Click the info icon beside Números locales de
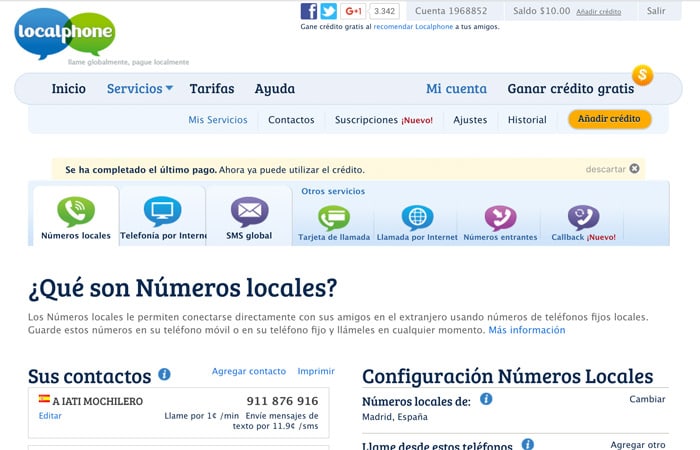This screenshot has height=450, width=700. tap(486, 399)
